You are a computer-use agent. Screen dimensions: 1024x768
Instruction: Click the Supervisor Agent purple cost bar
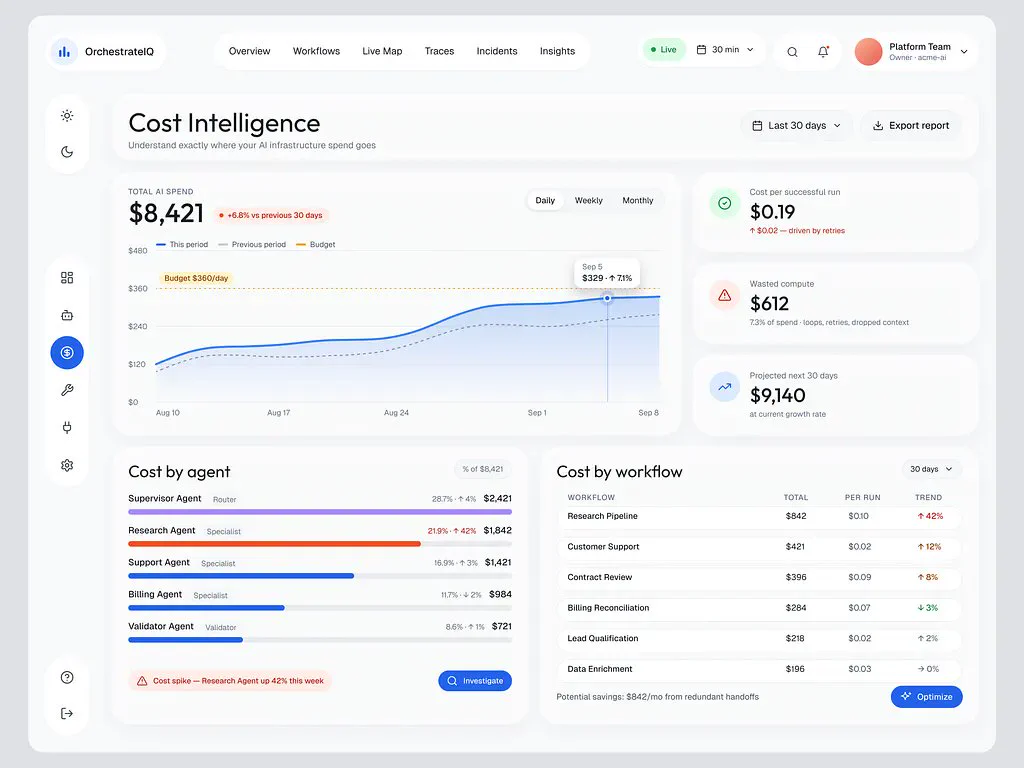pyautogui.click(x=320, y=512)
